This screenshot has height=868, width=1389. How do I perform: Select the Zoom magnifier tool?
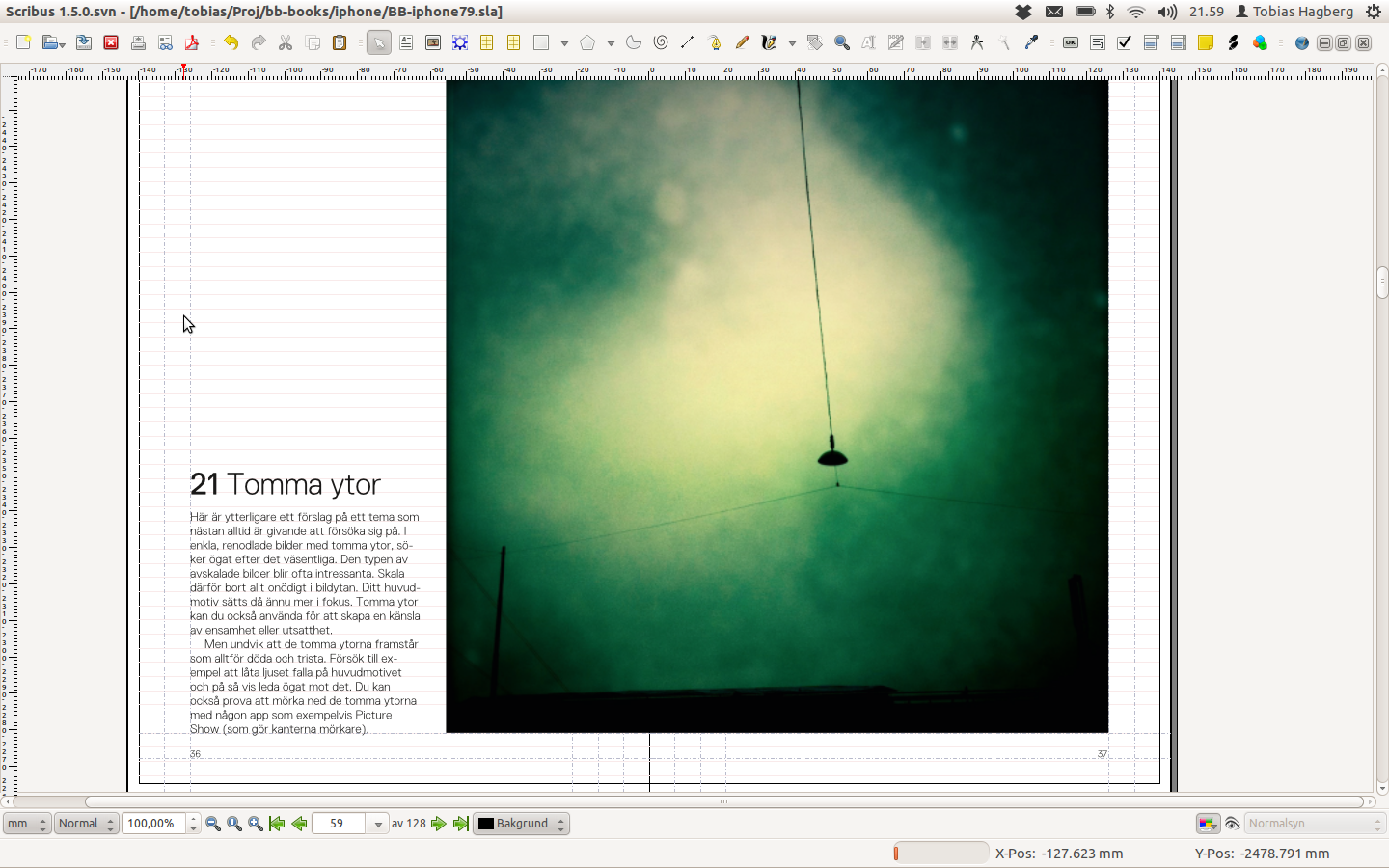tap(842, 42)
